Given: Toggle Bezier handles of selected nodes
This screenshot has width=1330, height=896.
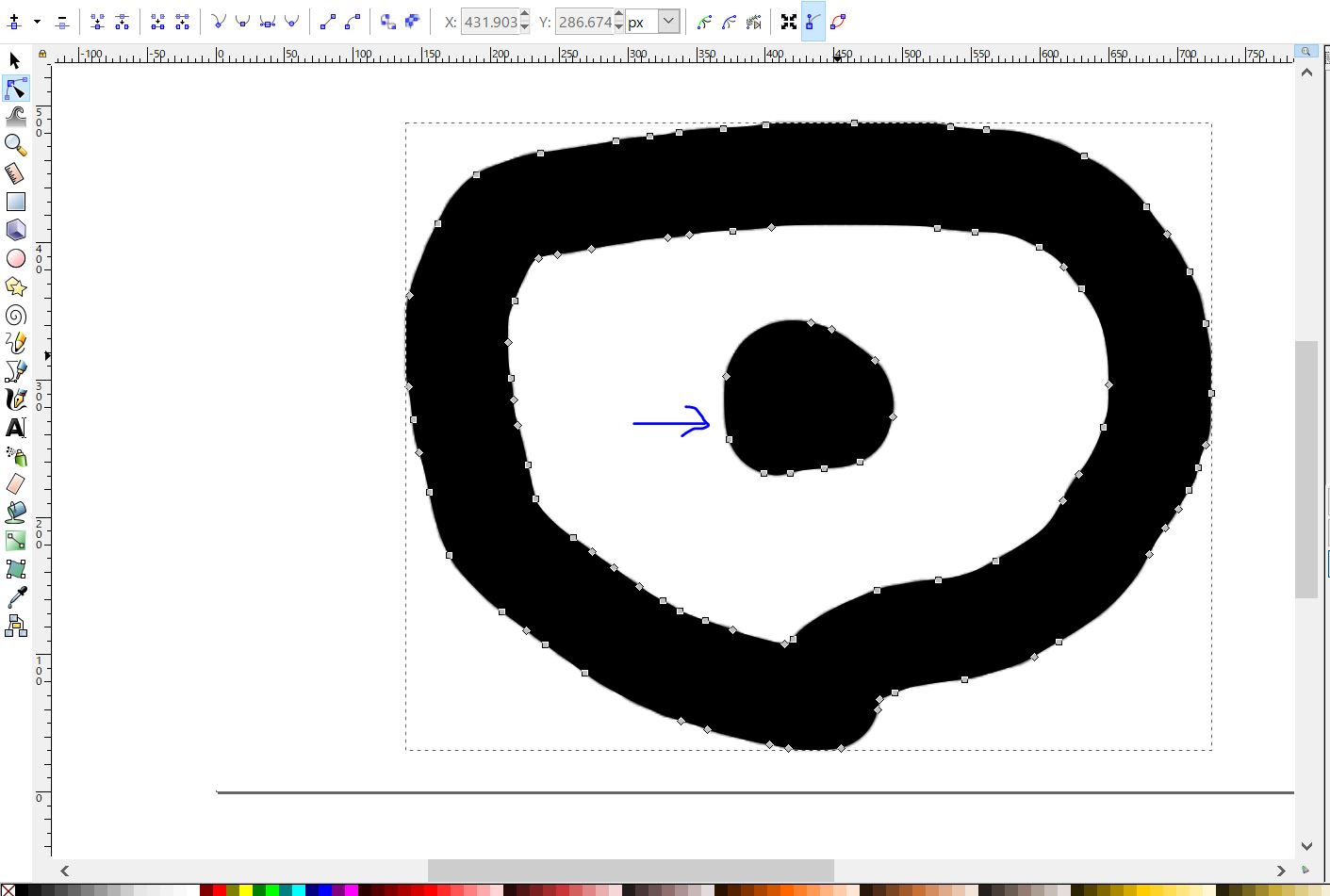Looking at the screenshot, I should [x=813, y=22].
